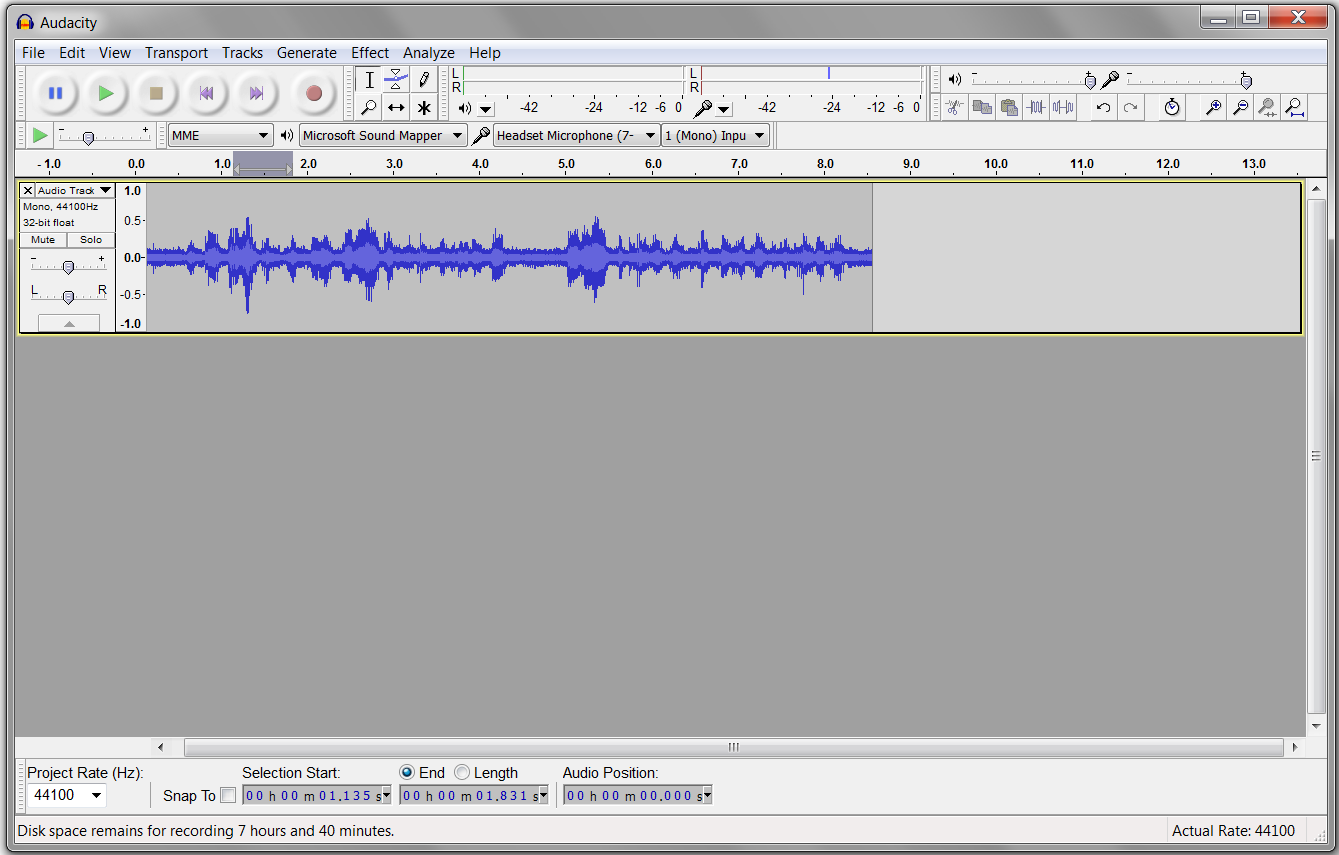Select the Selection (I-beam) tool
This screenshot has height=855, width=1339.
369,80
